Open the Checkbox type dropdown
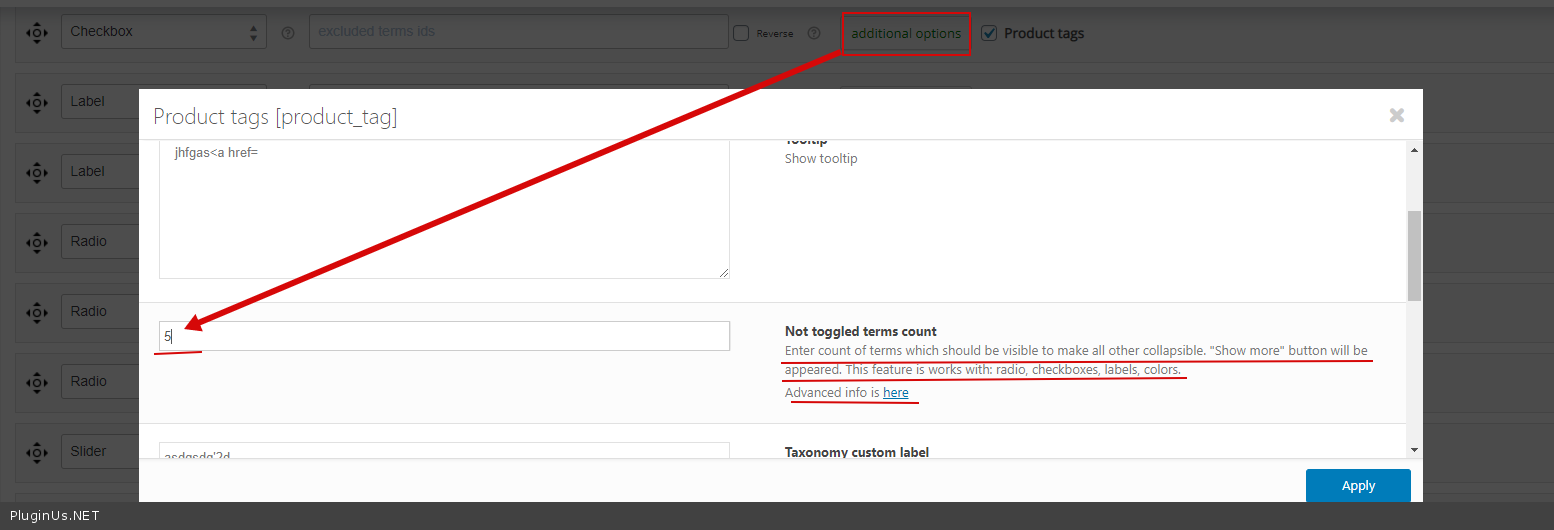 pyautogui.click(x=164, y=32)
